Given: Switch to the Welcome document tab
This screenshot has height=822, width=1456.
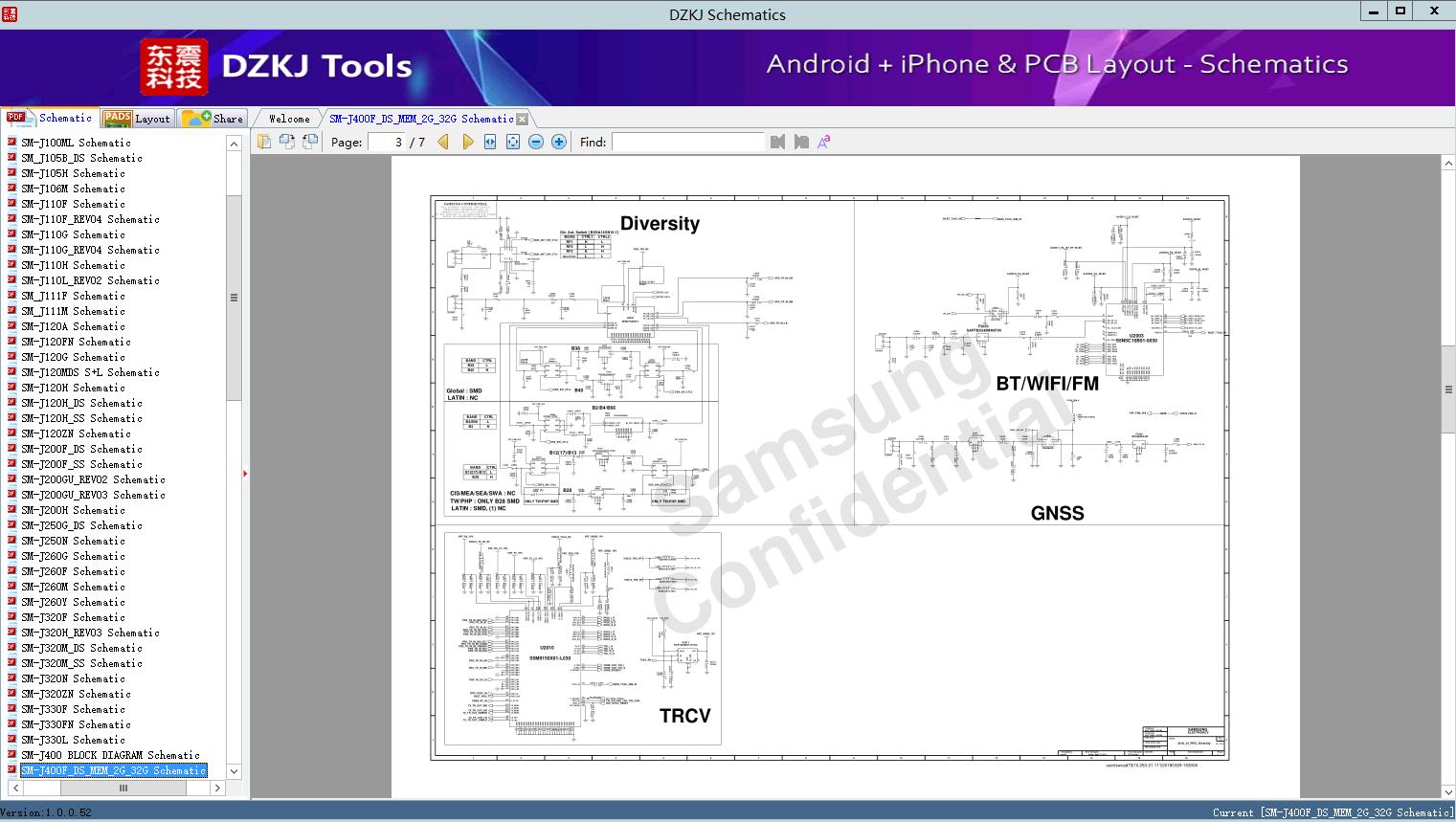Looking at the screenshot, I should pyautogui.click(x=289, y=119).
